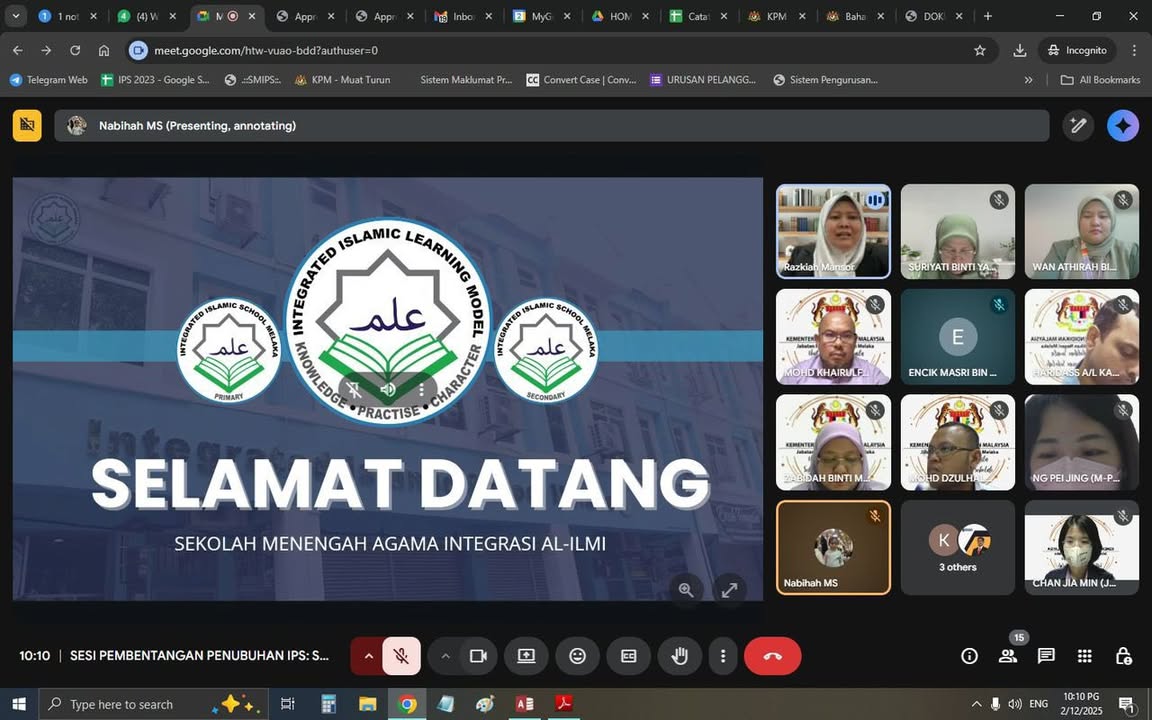
Task: Expand video options chevron beside the camera
Action: click(x=445, y=656)
